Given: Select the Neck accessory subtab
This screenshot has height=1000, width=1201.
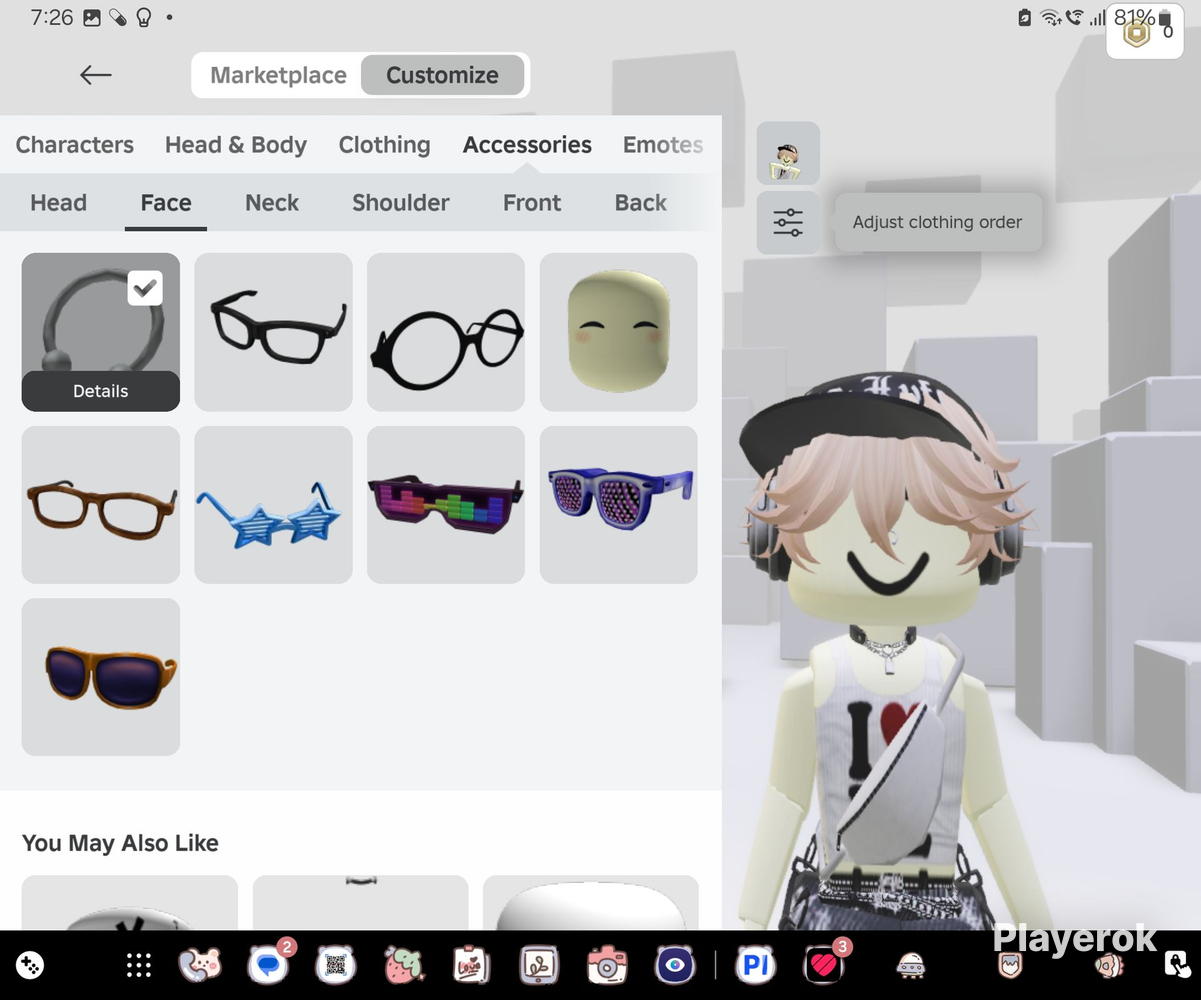Looking at the screenshot, I should tap(272, 203).
